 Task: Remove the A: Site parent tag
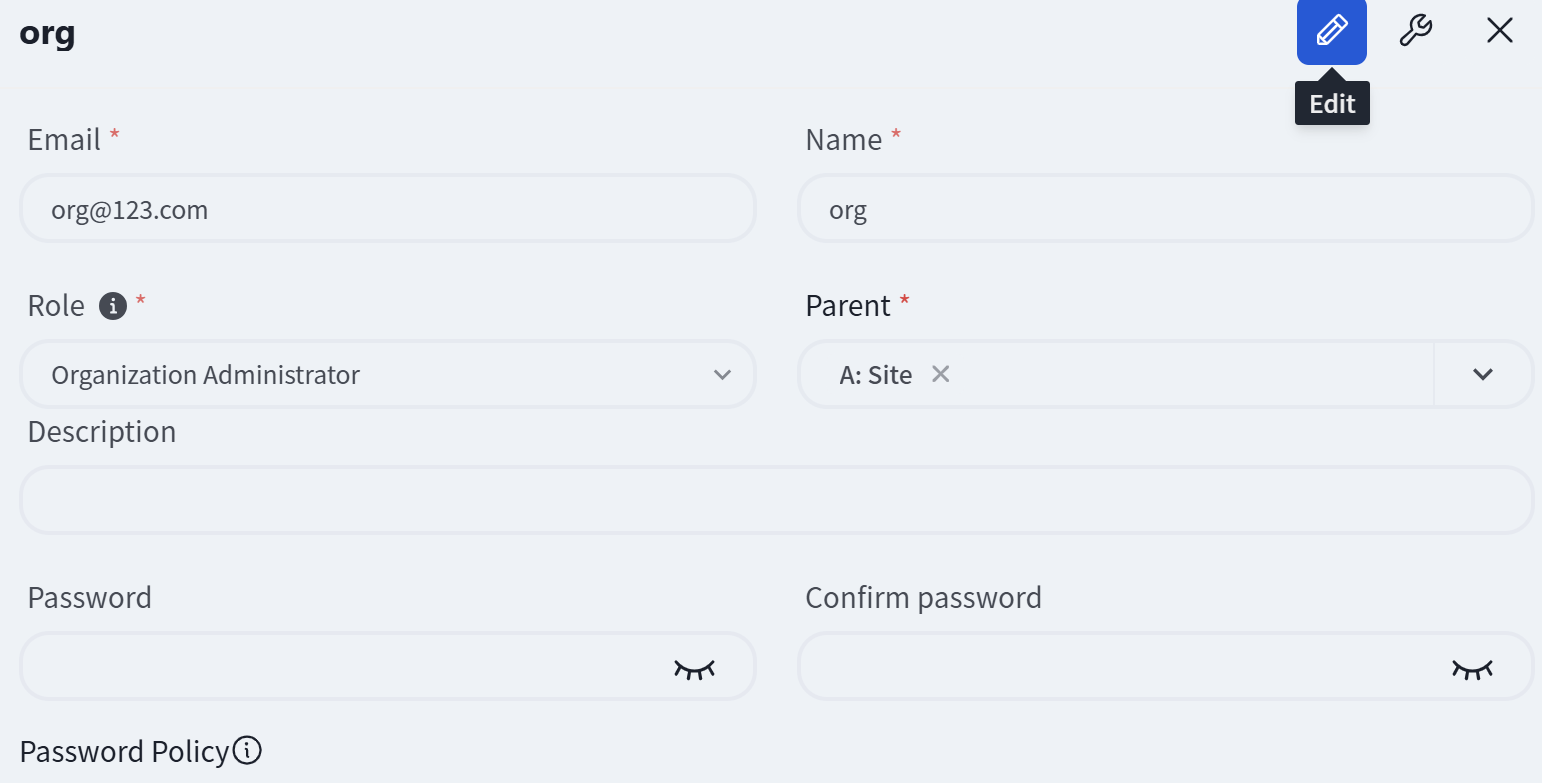point(940,374)
